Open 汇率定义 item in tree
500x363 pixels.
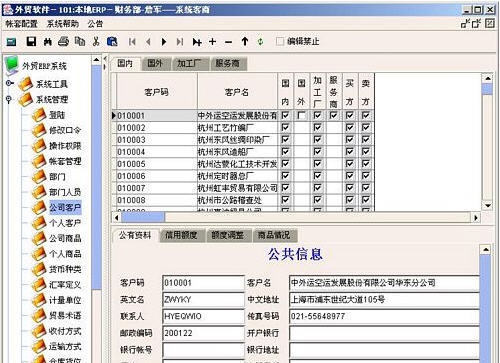coord(65,284)
